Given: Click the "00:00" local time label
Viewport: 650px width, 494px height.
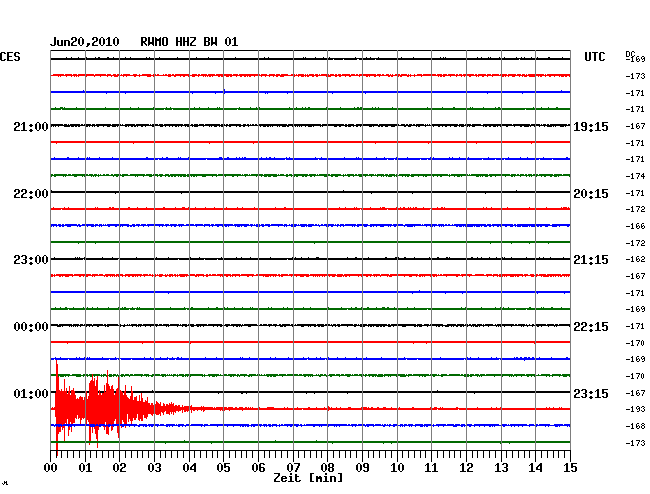Looking at the screenshot, I should (31, 327).
